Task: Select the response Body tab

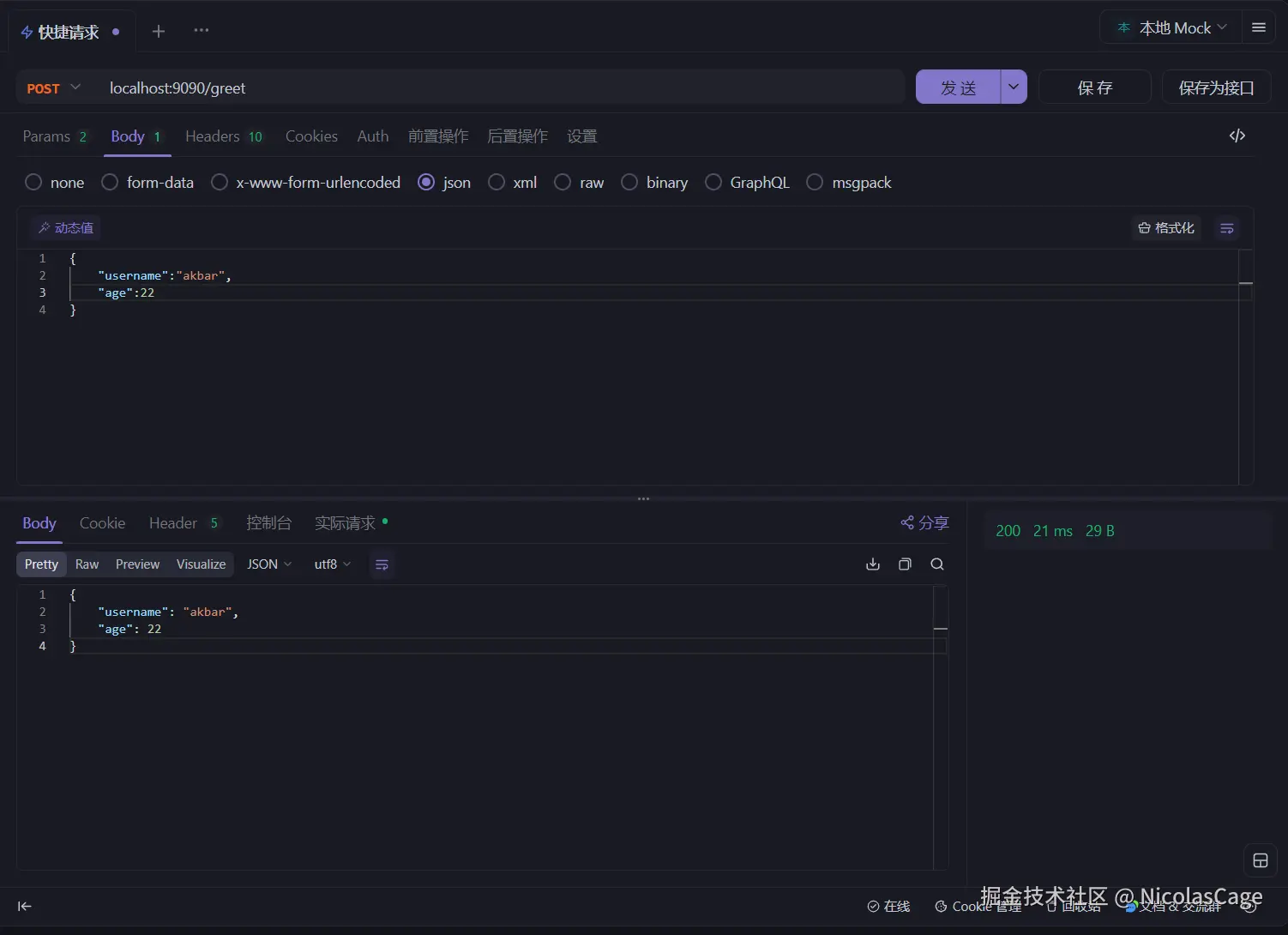Action: point(39,523)
